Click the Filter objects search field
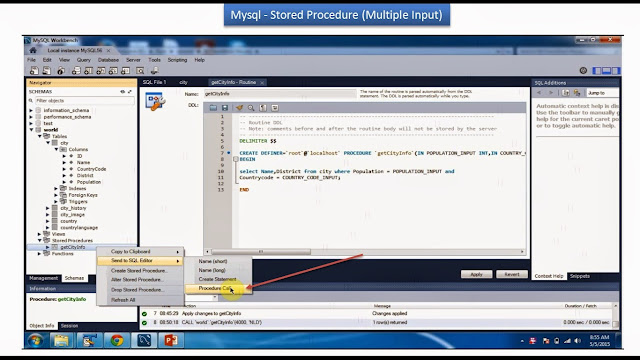This screenshot has height=360, width=640. 84,100
